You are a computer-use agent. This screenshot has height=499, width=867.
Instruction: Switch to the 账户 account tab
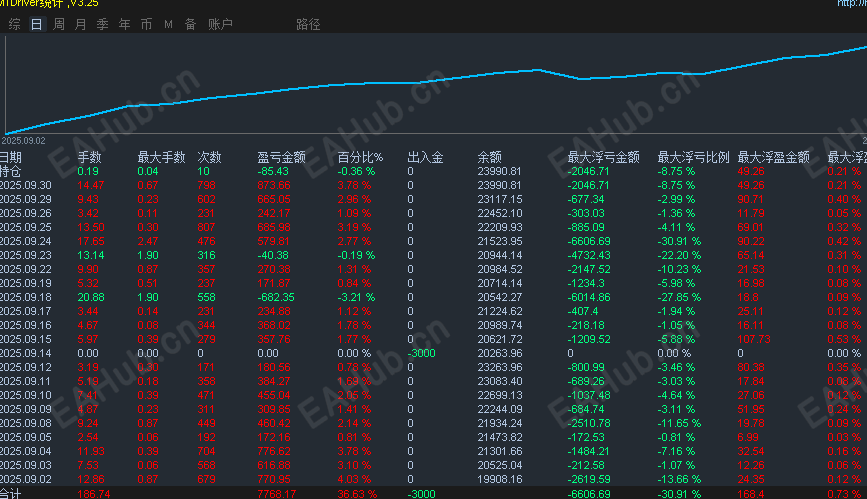pos(220,24)
